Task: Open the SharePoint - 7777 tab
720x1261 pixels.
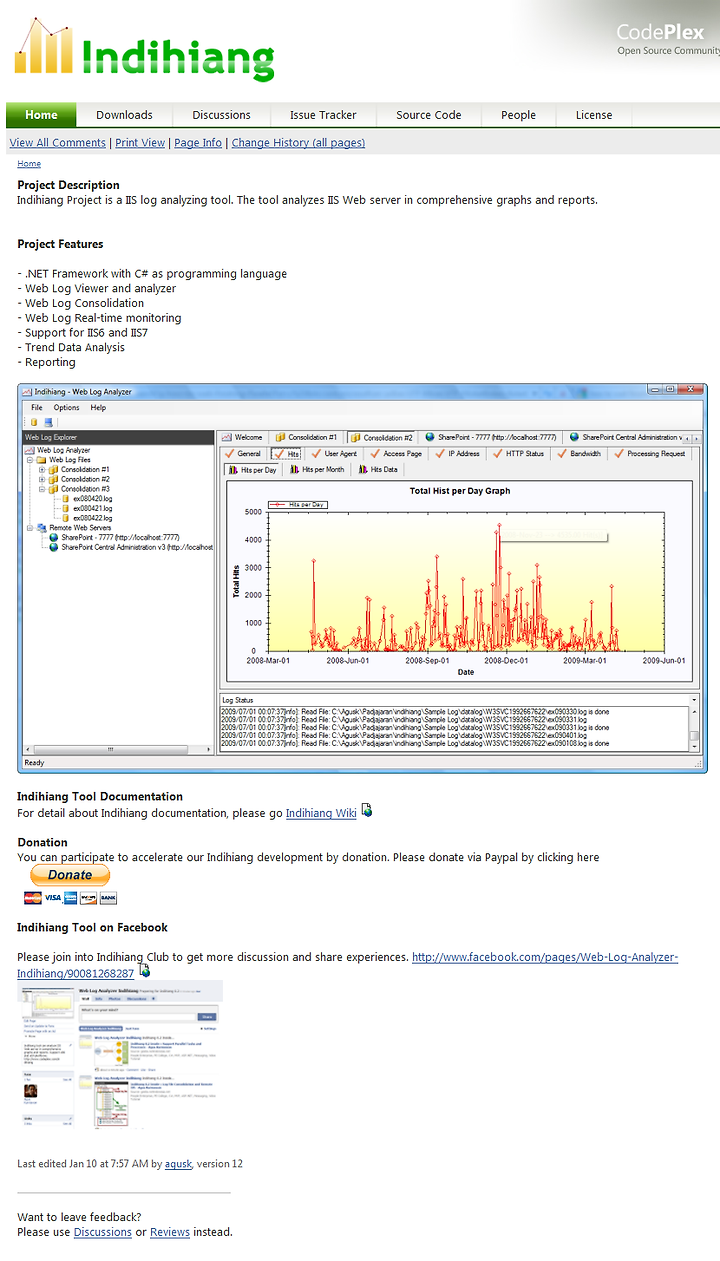Action: coord(491,437)
